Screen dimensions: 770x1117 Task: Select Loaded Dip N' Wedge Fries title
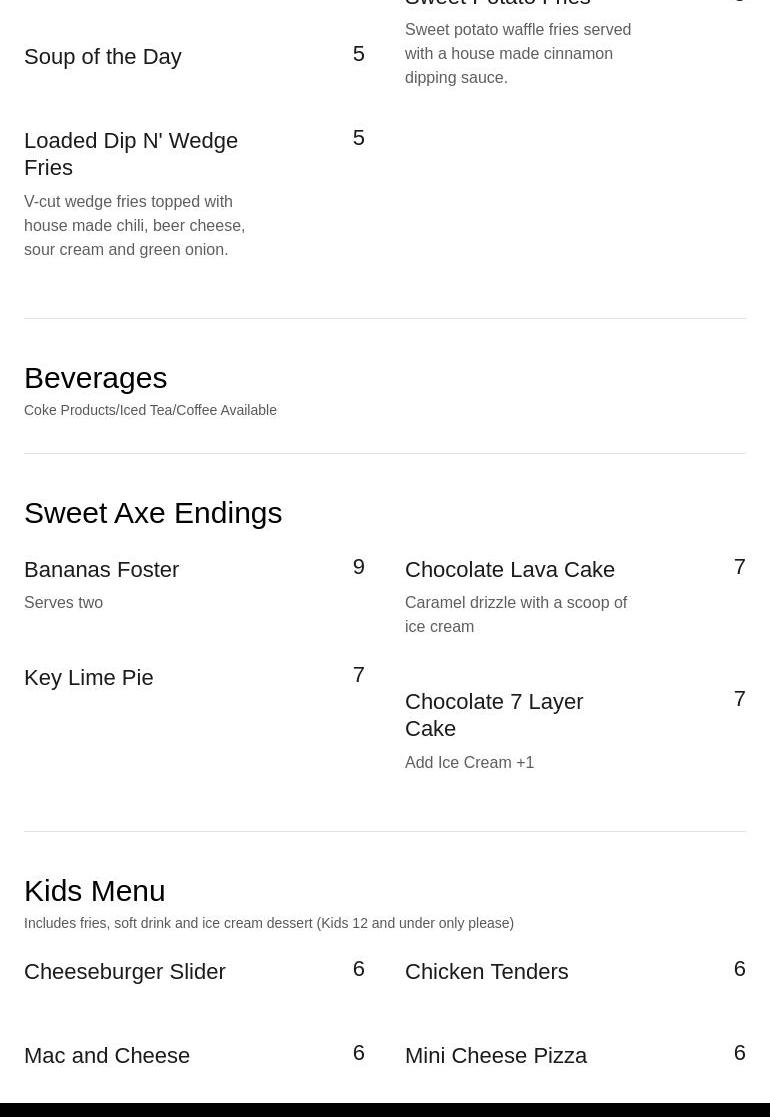click(x=131, y=154)
